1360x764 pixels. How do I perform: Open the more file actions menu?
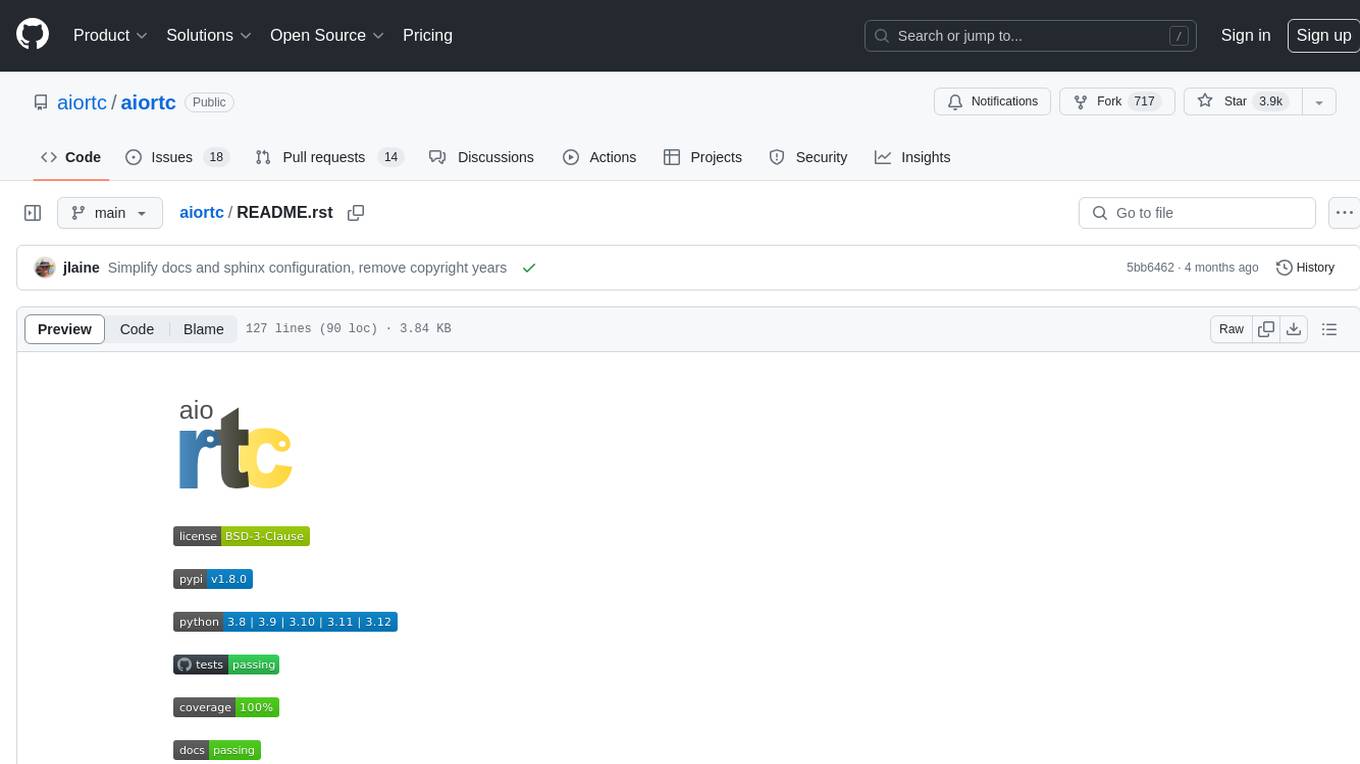1345,213
